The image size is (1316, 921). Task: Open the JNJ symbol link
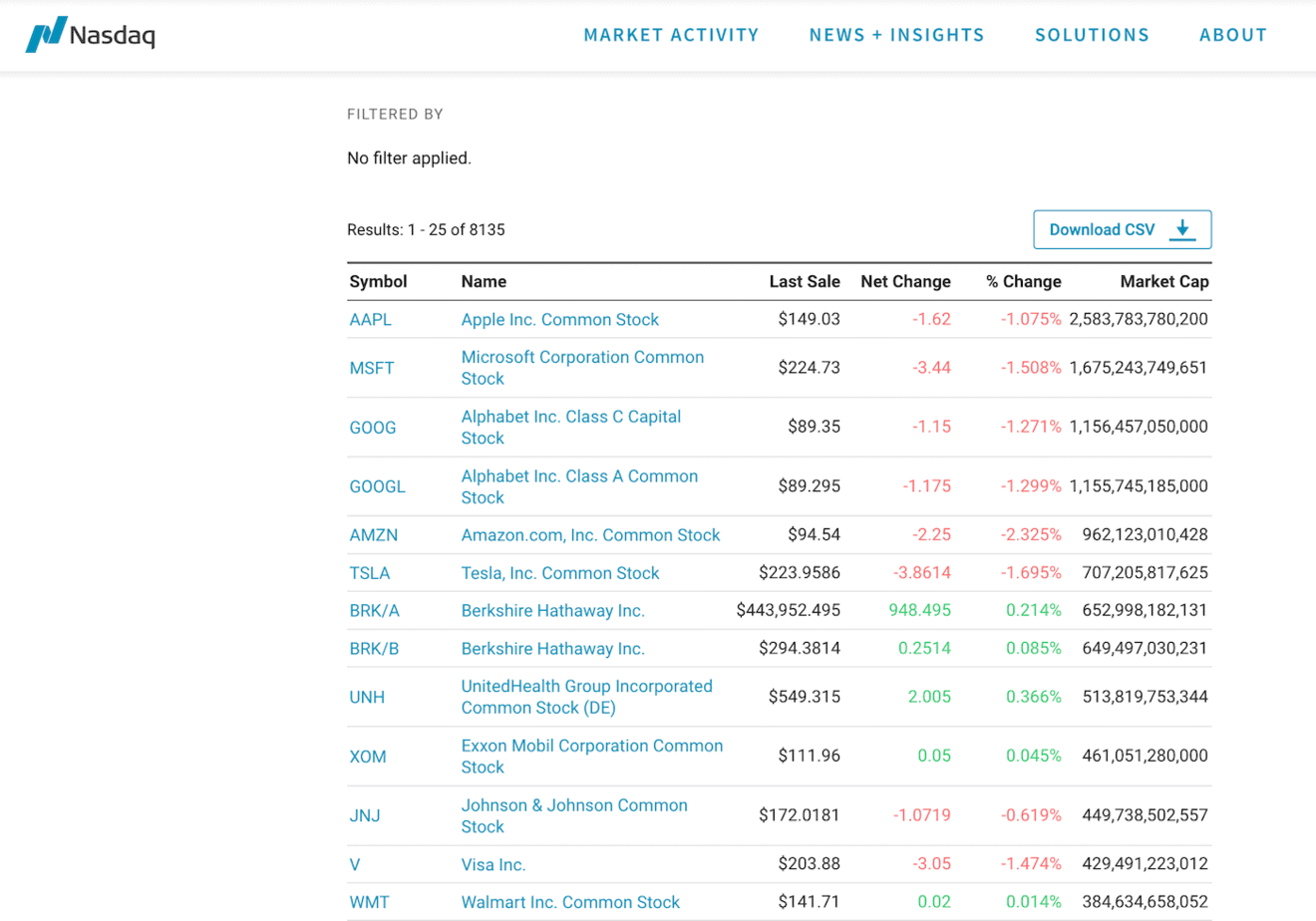pyautogui.click(x=364, y=815)
